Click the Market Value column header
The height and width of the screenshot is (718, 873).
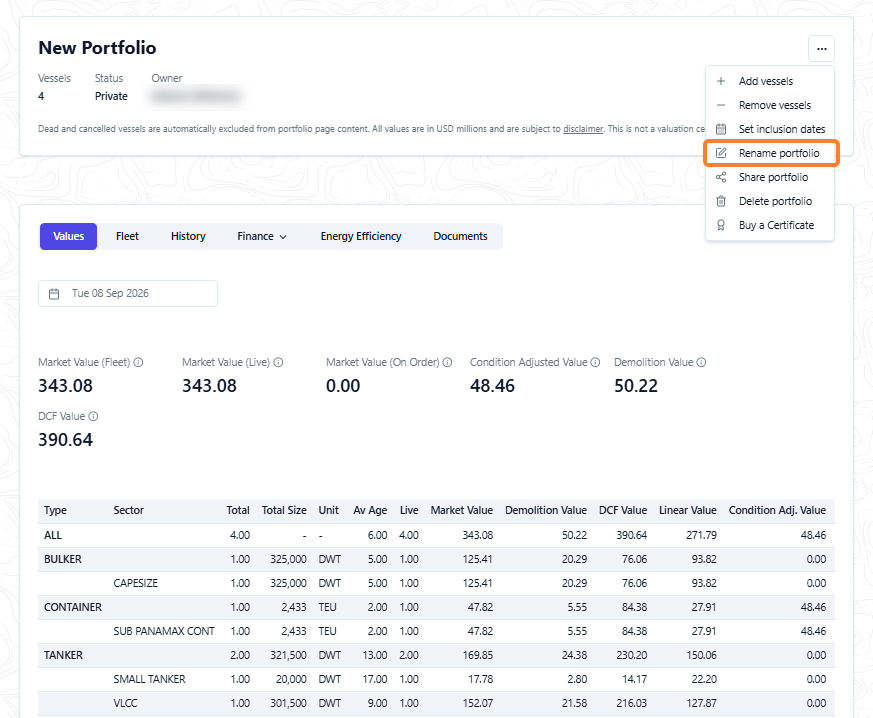pos(462,510)
